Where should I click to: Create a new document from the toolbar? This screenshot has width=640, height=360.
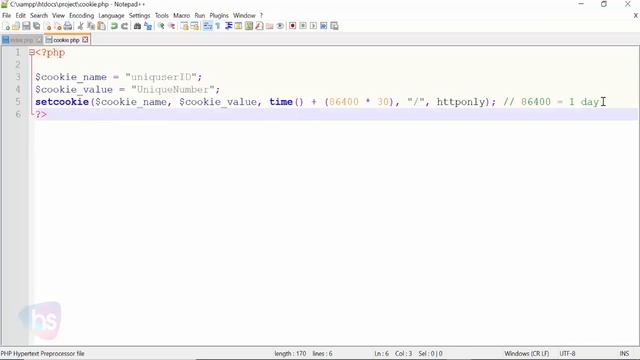pos(7,26)
